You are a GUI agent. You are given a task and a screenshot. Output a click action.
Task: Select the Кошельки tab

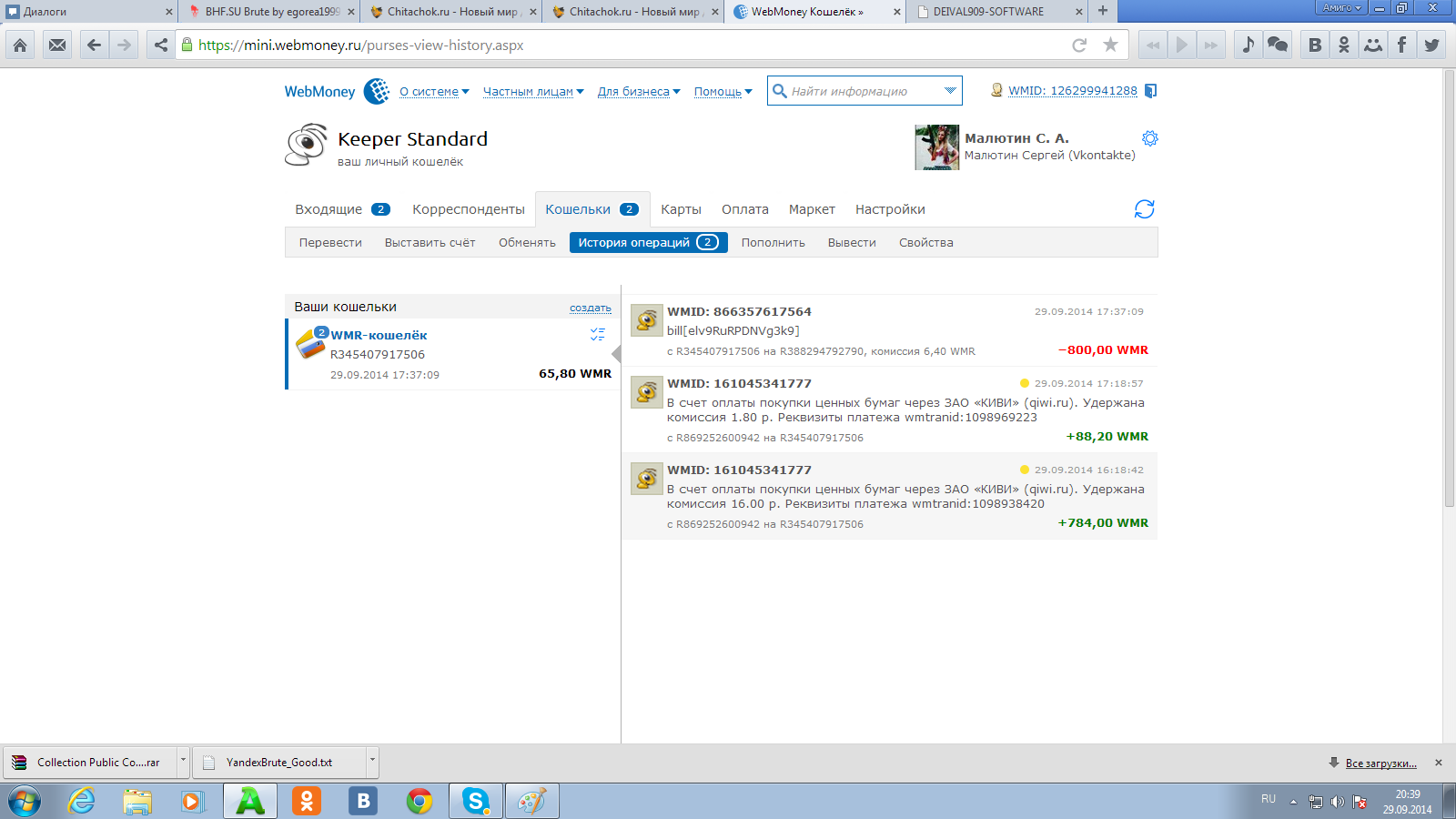(592, 209)
